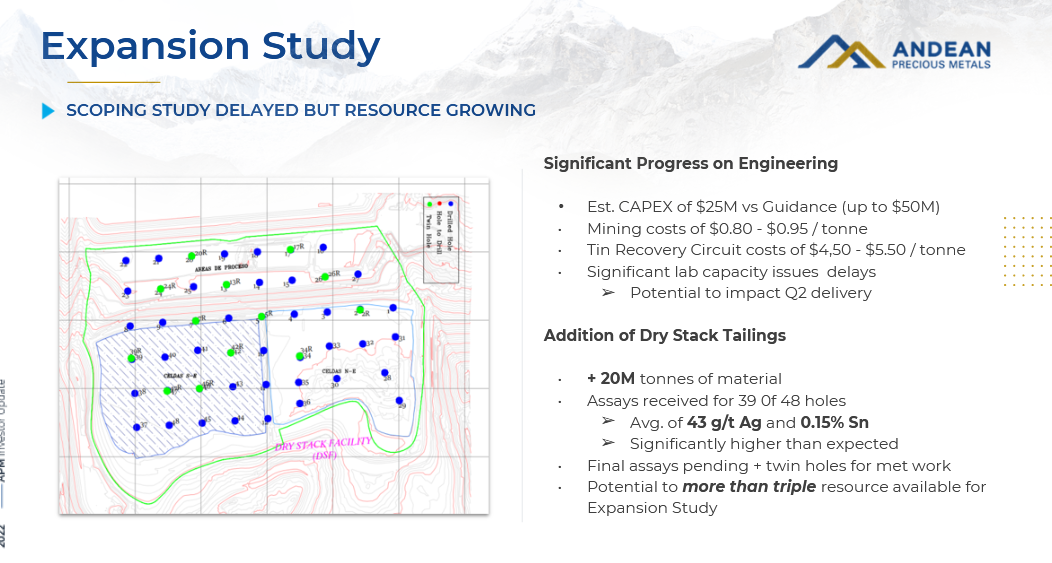Click the Expansion Study slide title

point(210,46)
